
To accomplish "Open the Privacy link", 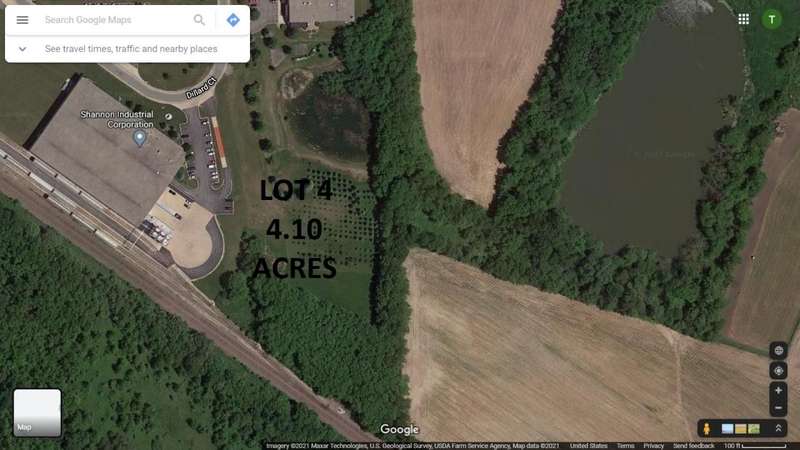I will click(x=654, y=446).
